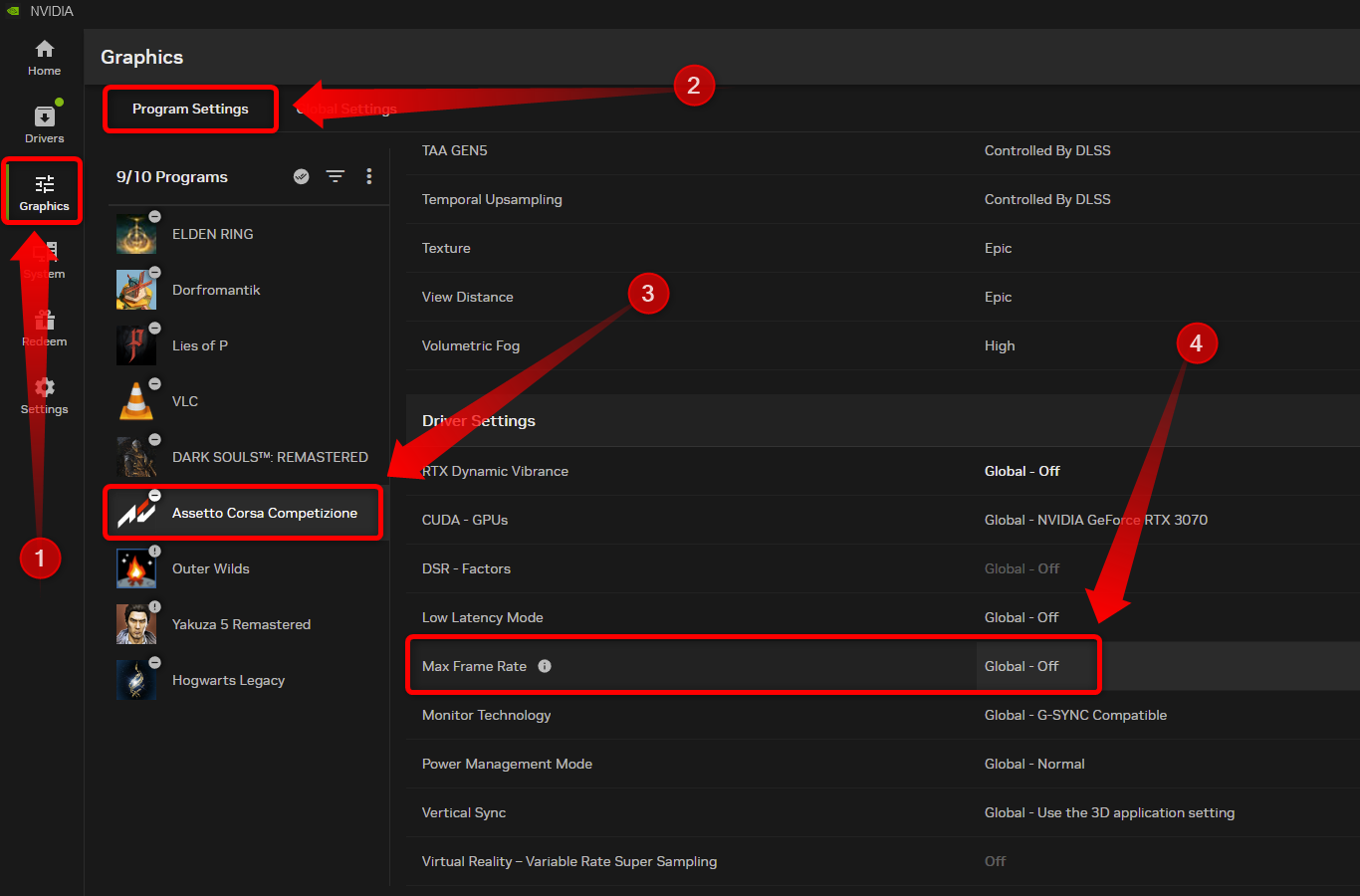Switch to the Program Settings tab
This screenshot has height=896, width=1360.
click(x=190, y=109)
